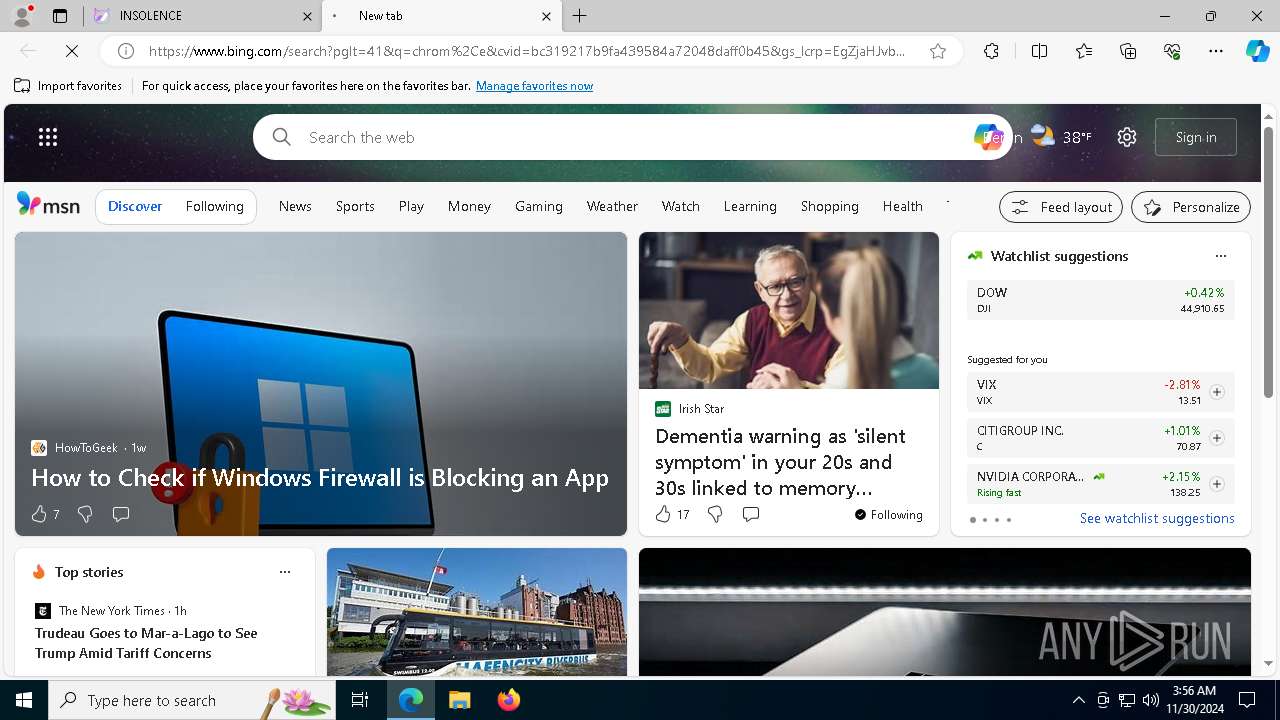Open comments on Windows Firewall article
The width and height of the screenshot is (1280, 720).
coord(121,514)
